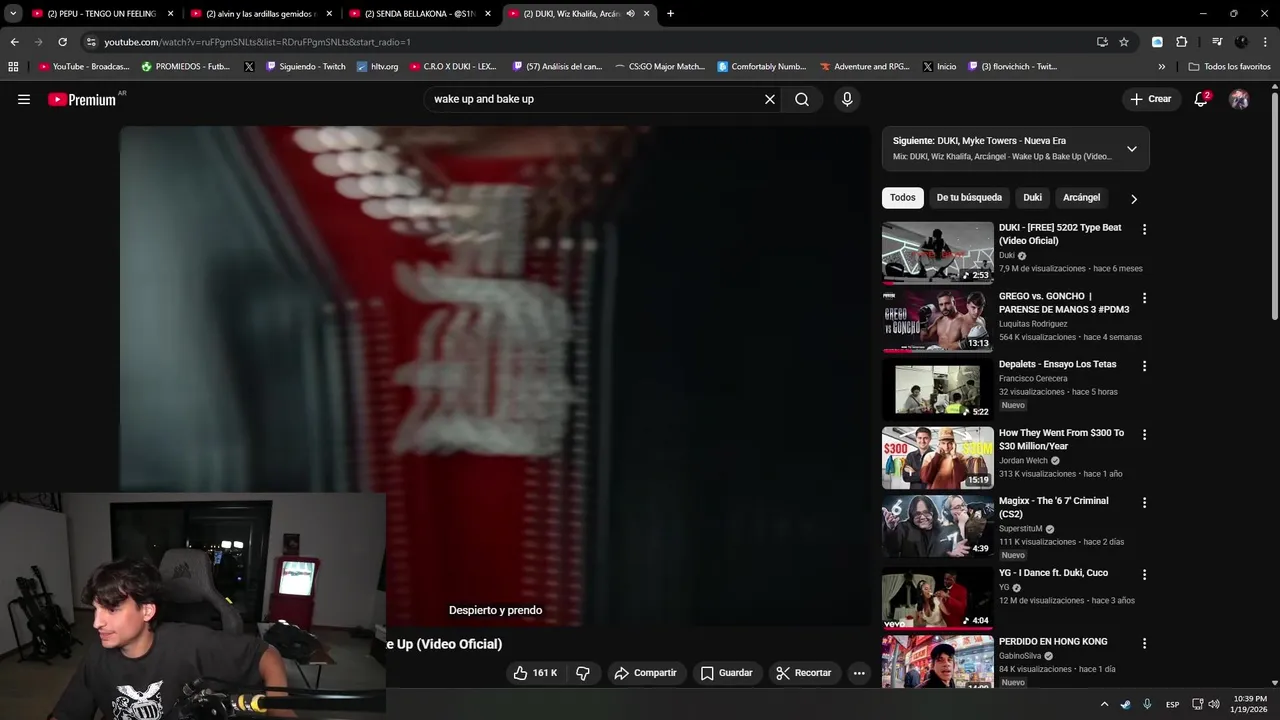Open the GREGO vs. GONCHO thumbnail
Screen dimensions: 1280x720
click(937, 321)
